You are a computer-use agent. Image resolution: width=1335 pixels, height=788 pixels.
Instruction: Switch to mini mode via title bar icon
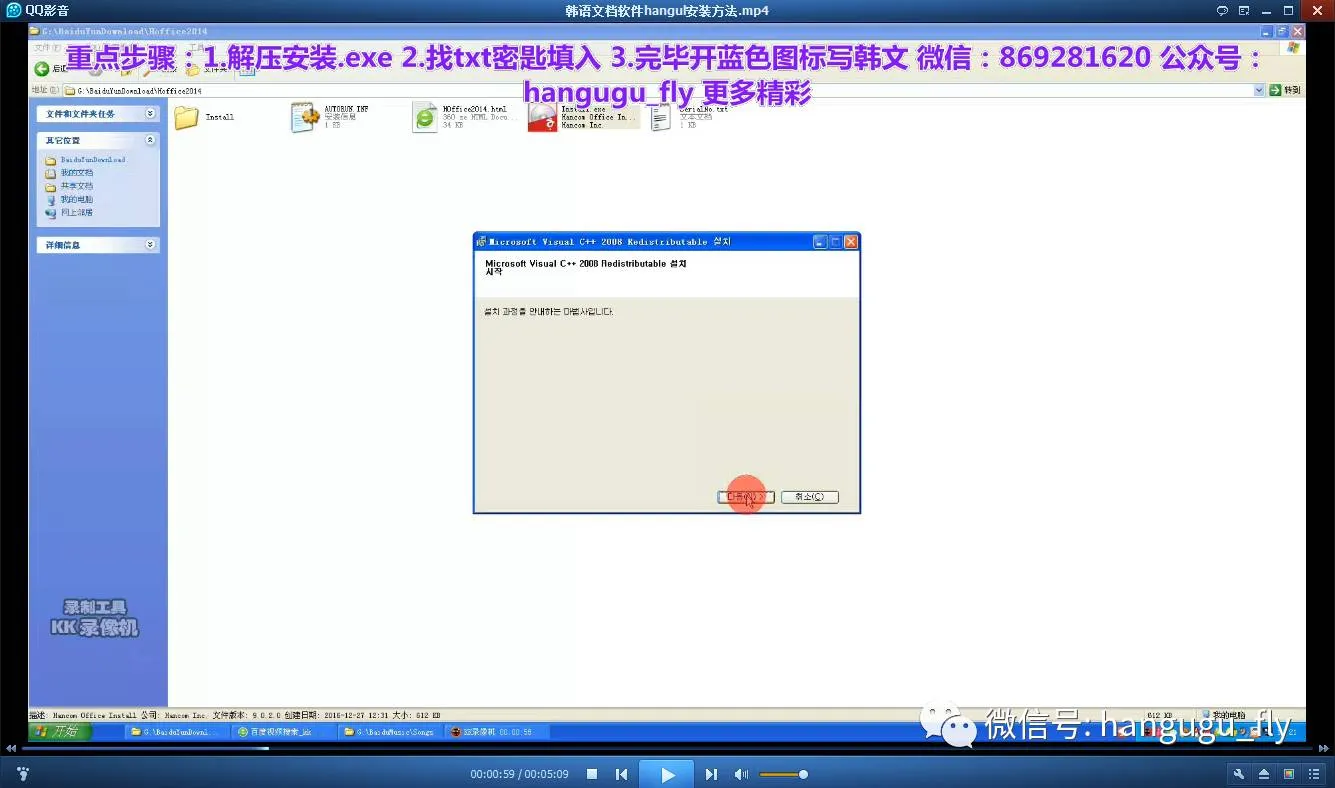[1244, 10]
